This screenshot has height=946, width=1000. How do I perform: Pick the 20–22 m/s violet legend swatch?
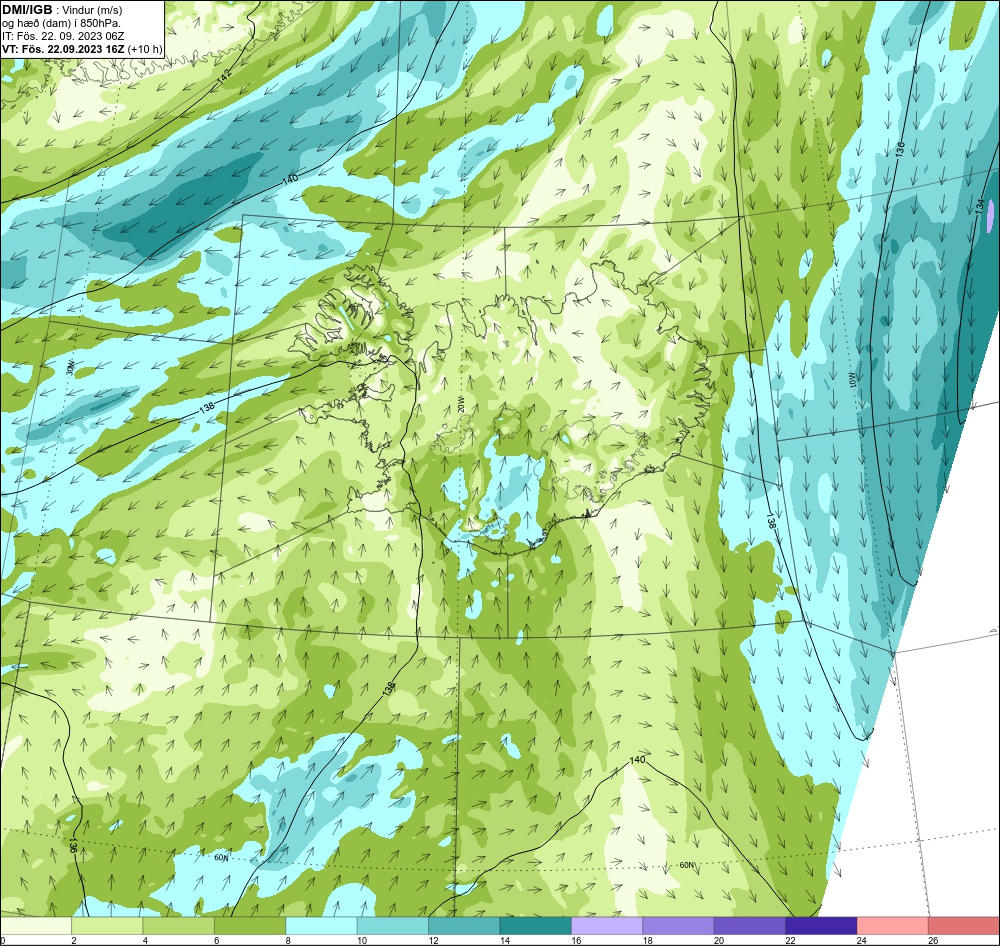pos(750,926)
